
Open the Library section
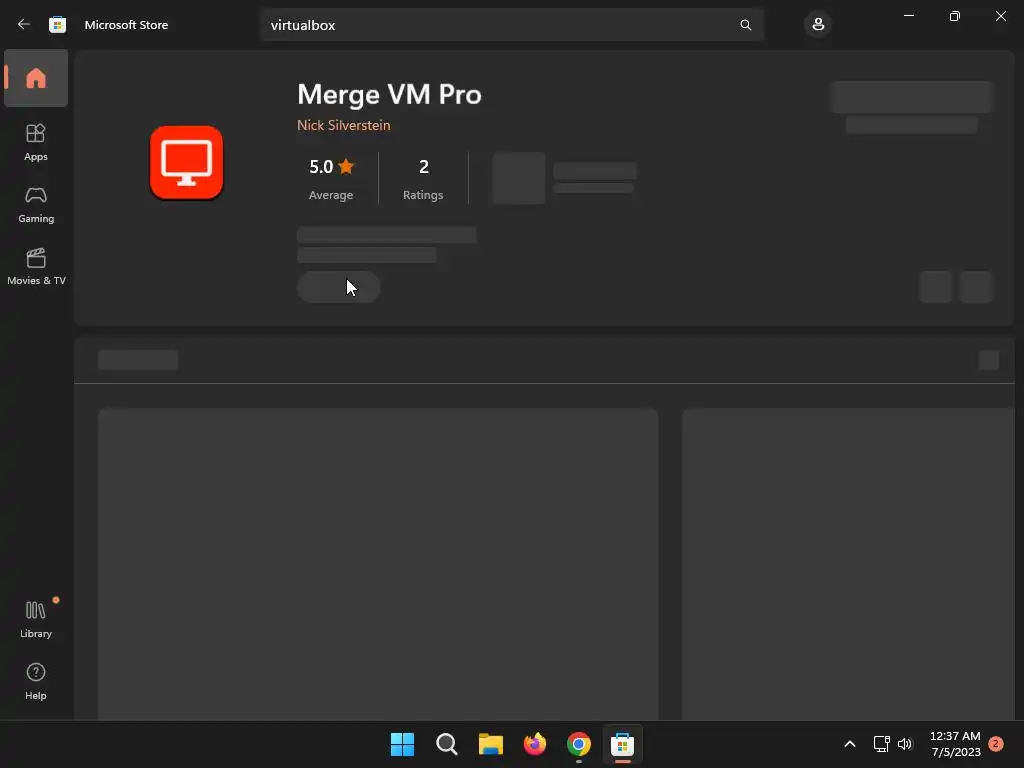coord(36,619)
